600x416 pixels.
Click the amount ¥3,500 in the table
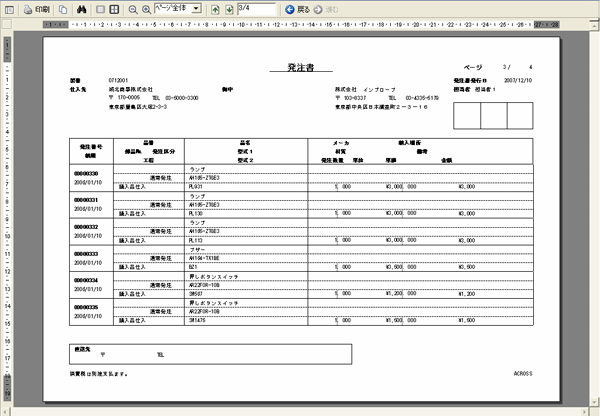pos(466,267)
